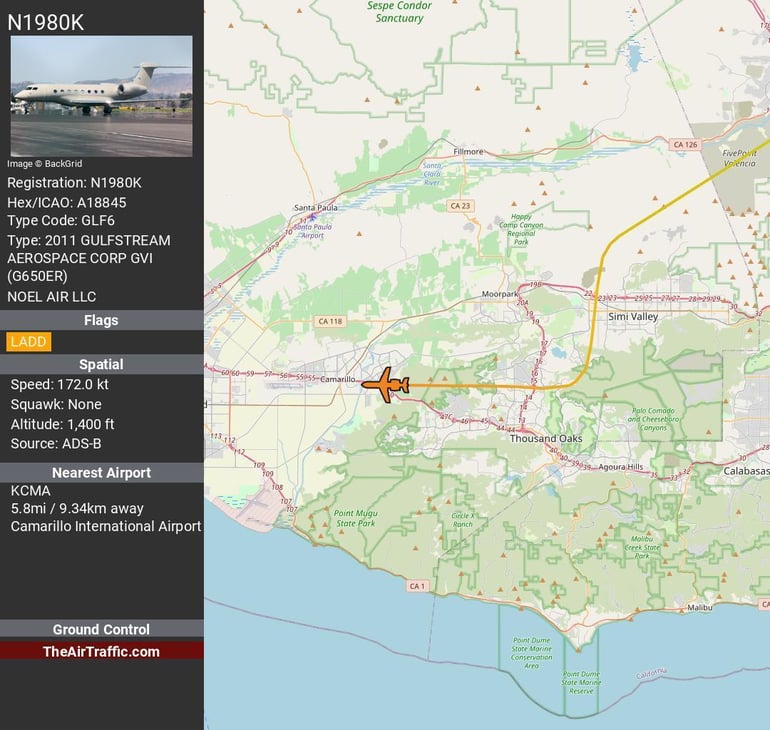Select the Simi Valley map label

point(632,317)
